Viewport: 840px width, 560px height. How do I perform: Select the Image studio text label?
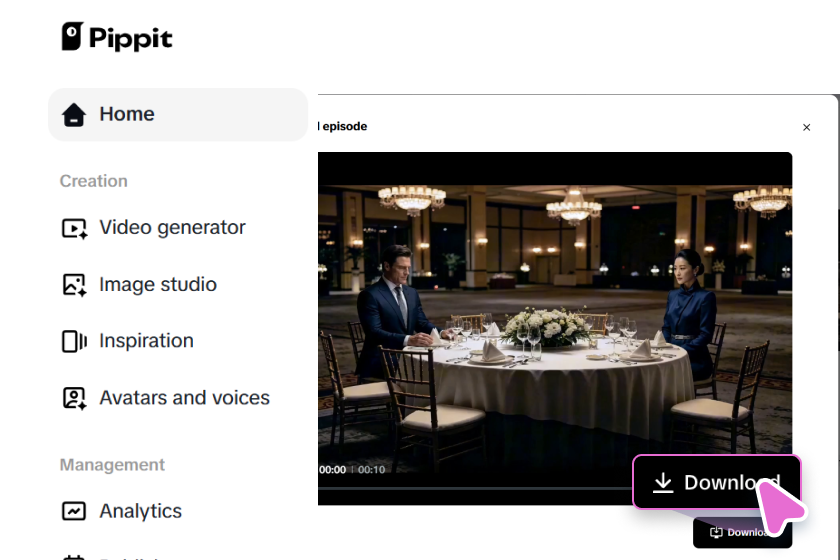(x=158, y=285)
